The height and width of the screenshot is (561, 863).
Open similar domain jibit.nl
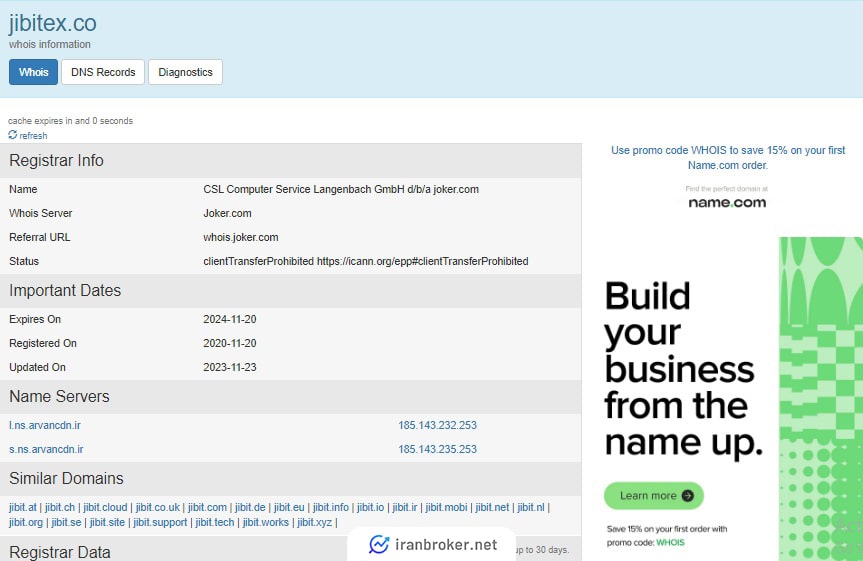coord(531,507)
